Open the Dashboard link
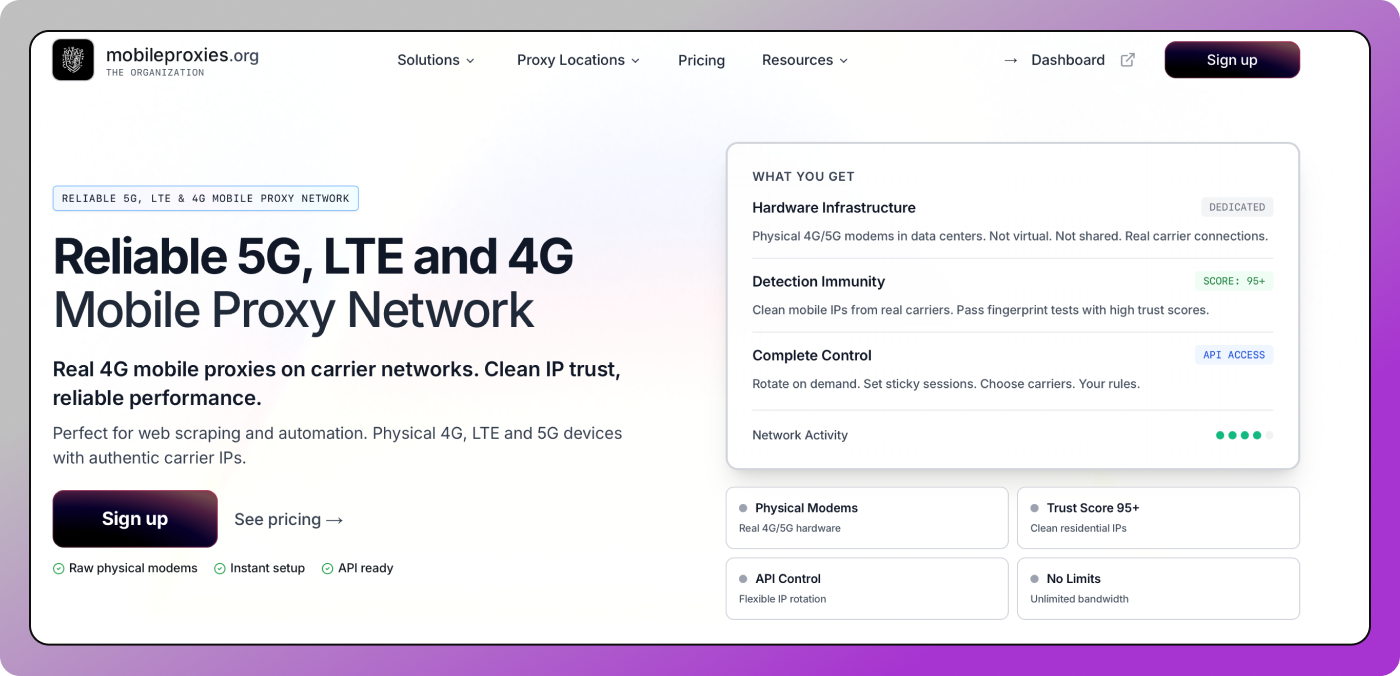Image resolution: width=1400 pixels, height=676 pixels. pyautogui.click(x=1067, y=60)
